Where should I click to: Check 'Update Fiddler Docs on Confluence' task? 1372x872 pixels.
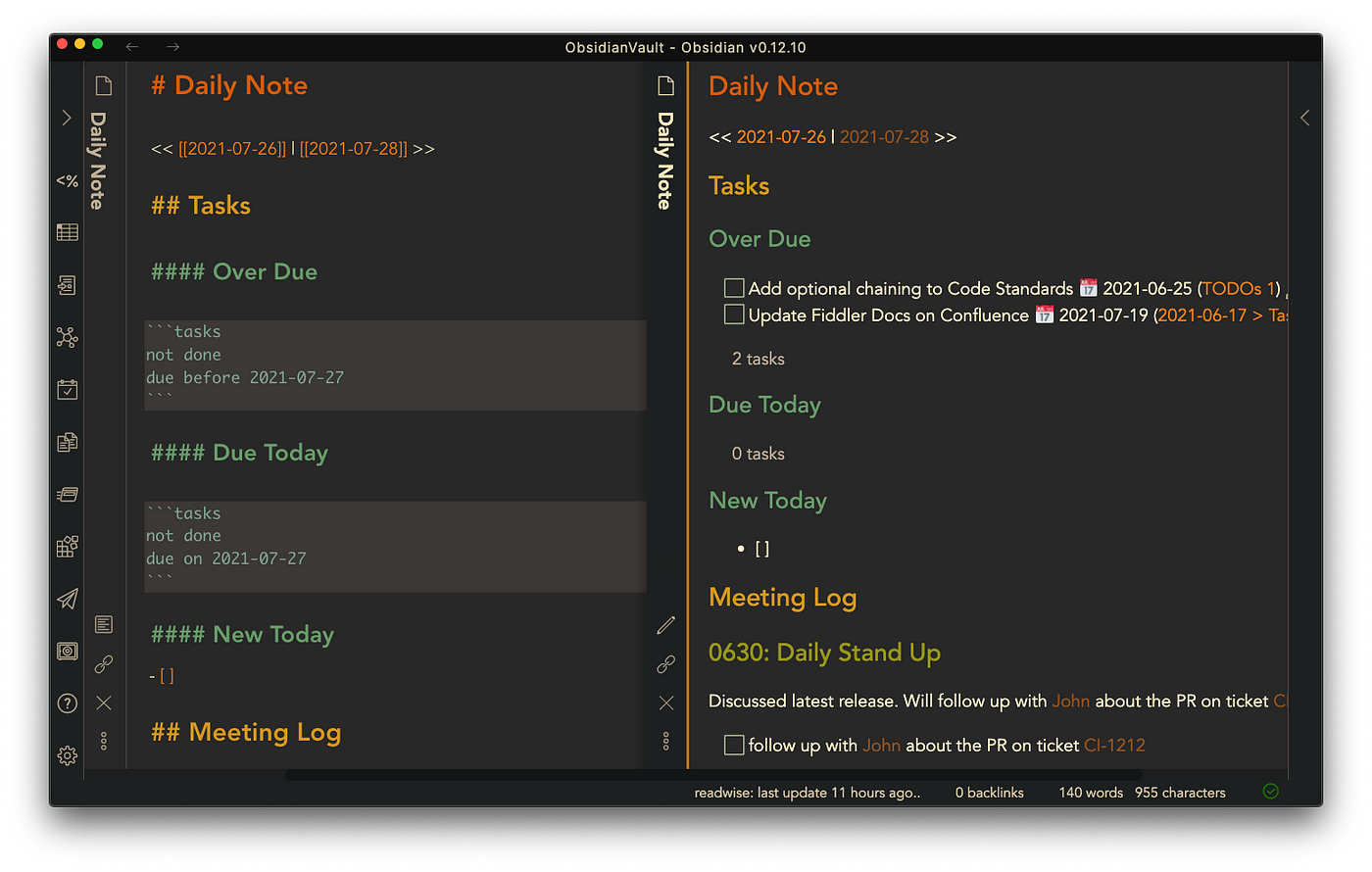(734, 315)
